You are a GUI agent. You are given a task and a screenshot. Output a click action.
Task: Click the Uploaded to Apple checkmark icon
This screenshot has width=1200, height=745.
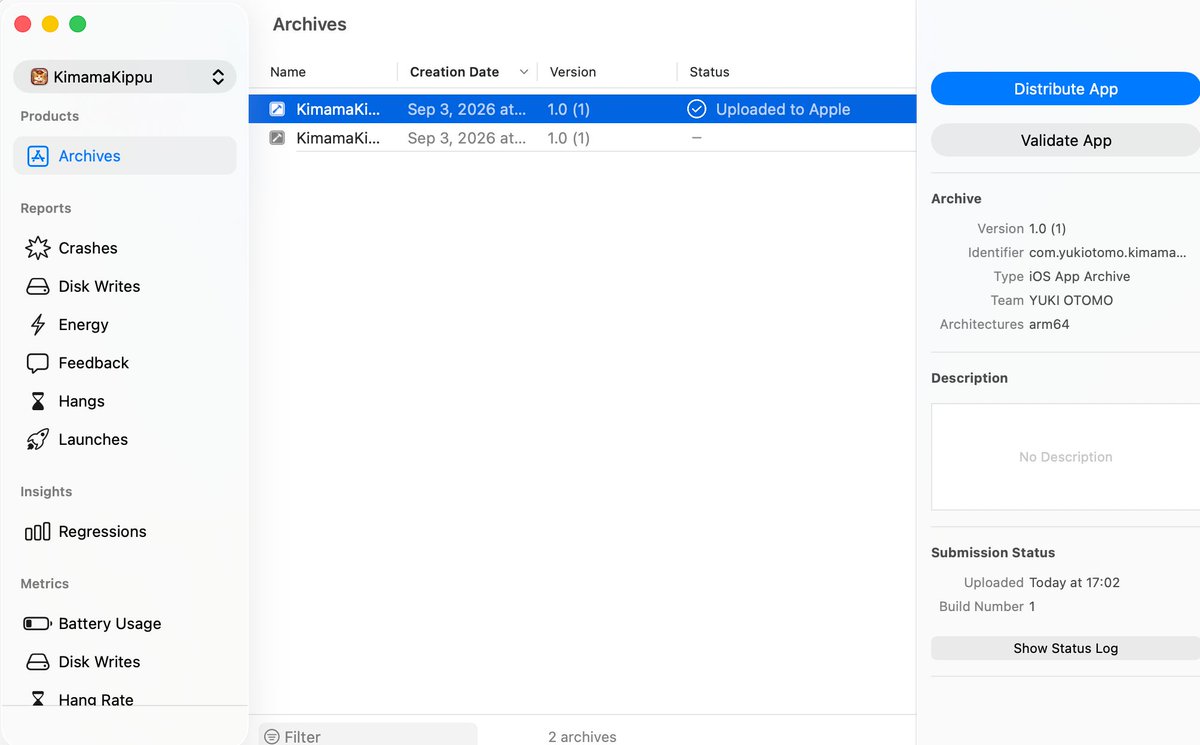(x=697, y=110)
